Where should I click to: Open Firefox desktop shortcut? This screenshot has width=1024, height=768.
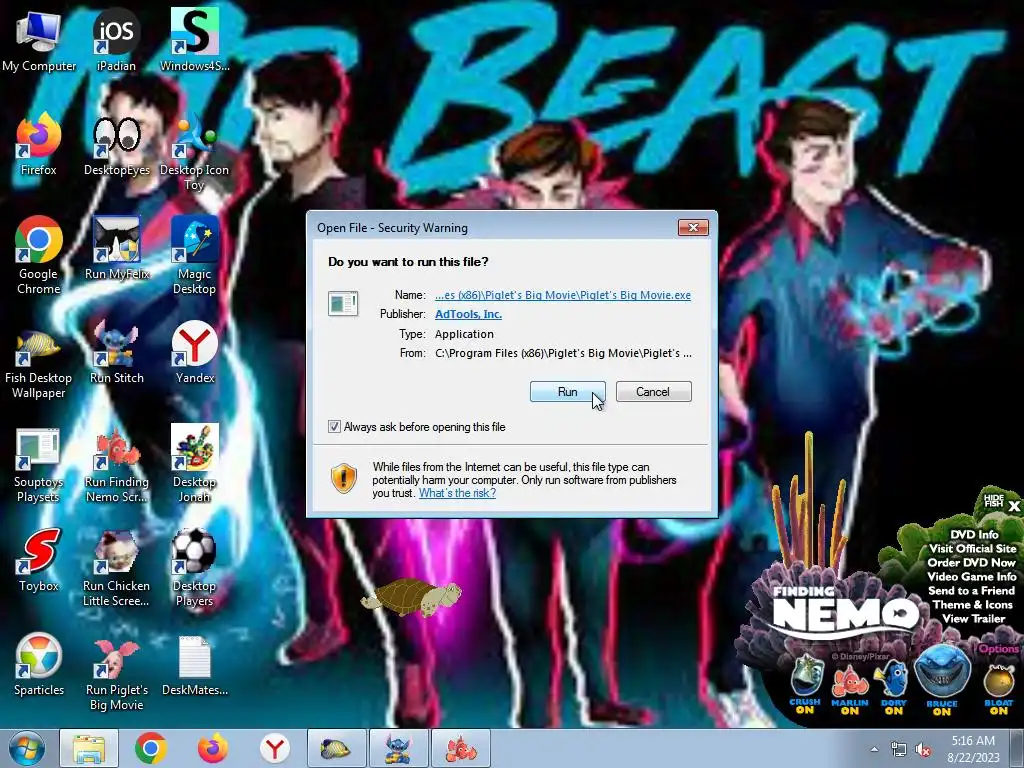(39, 145)
